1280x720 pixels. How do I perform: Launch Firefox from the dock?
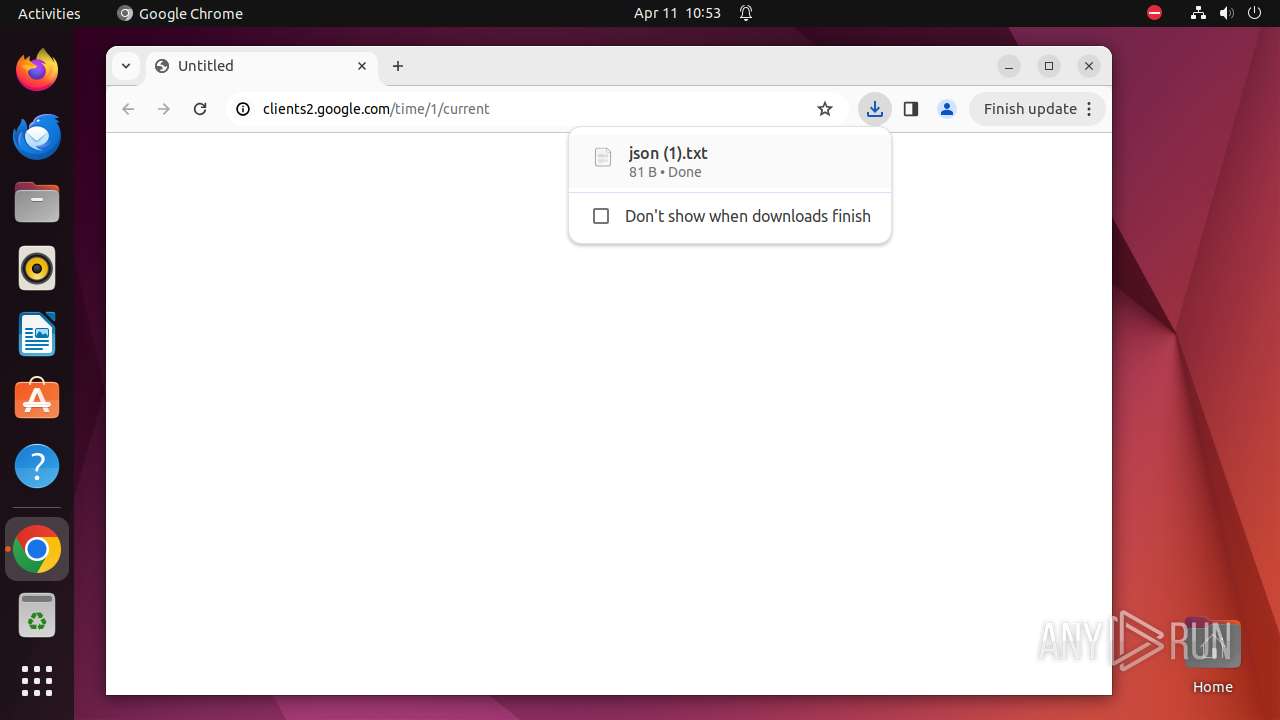coord(37,70)
